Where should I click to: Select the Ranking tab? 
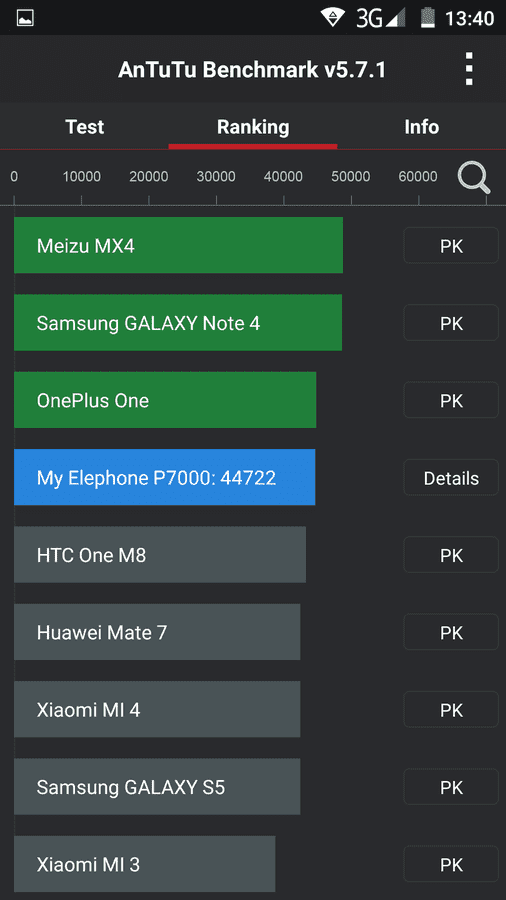pyautogui.click(x=253, y=126)
